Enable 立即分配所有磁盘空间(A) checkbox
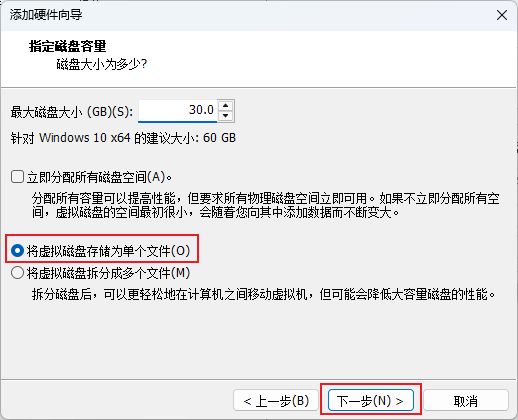 coord(17,177)
